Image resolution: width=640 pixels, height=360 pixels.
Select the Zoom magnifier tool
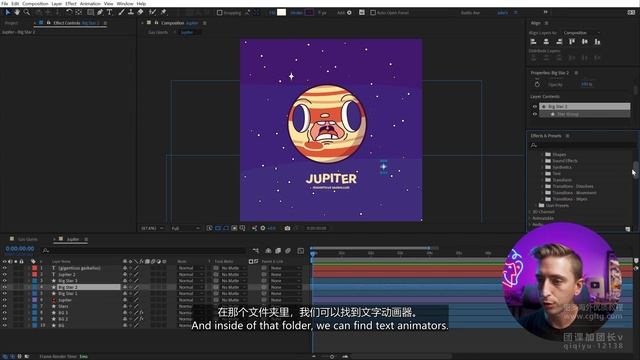[27, 13]
